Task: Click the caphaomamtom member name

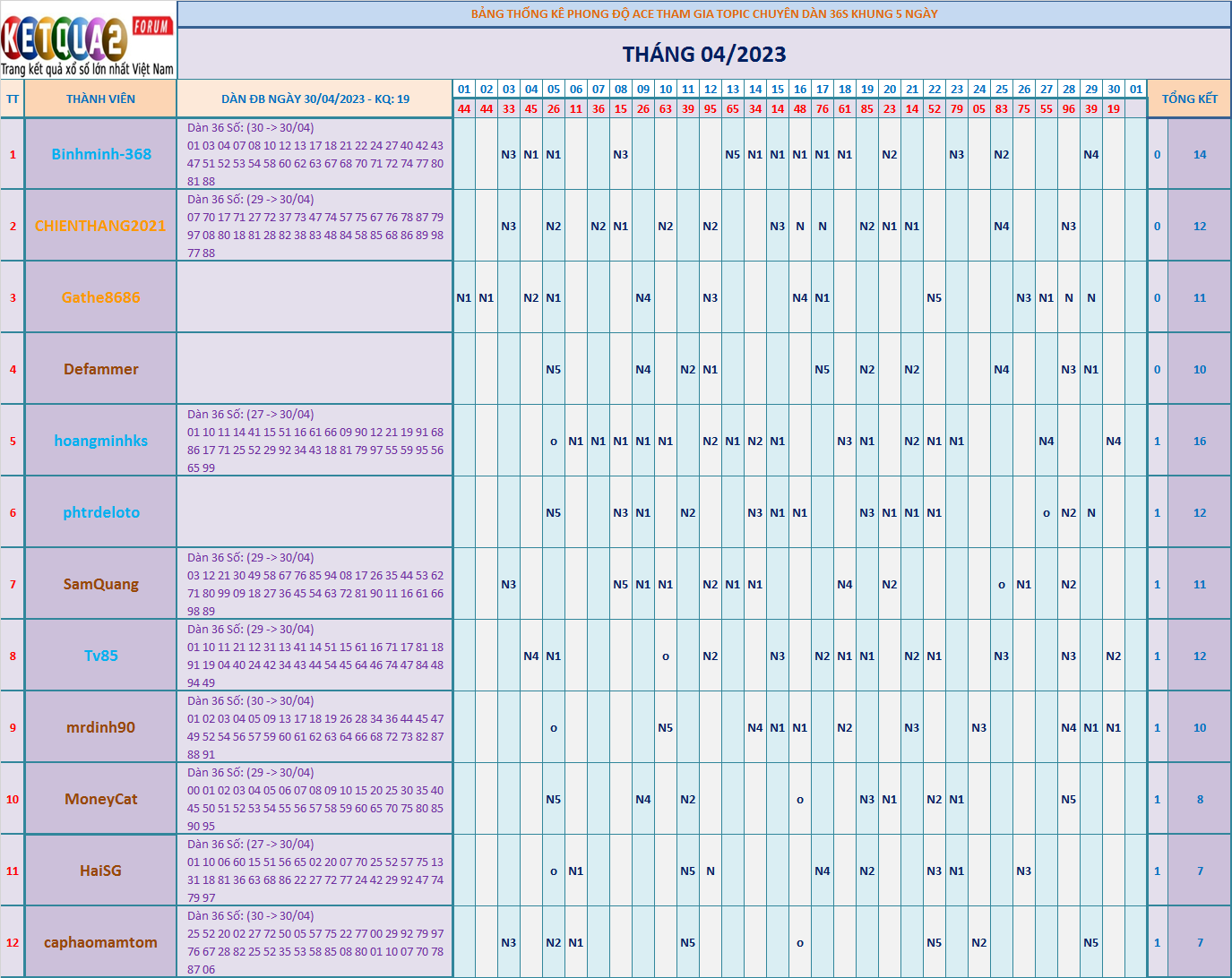Action: [x=101, y=942]
